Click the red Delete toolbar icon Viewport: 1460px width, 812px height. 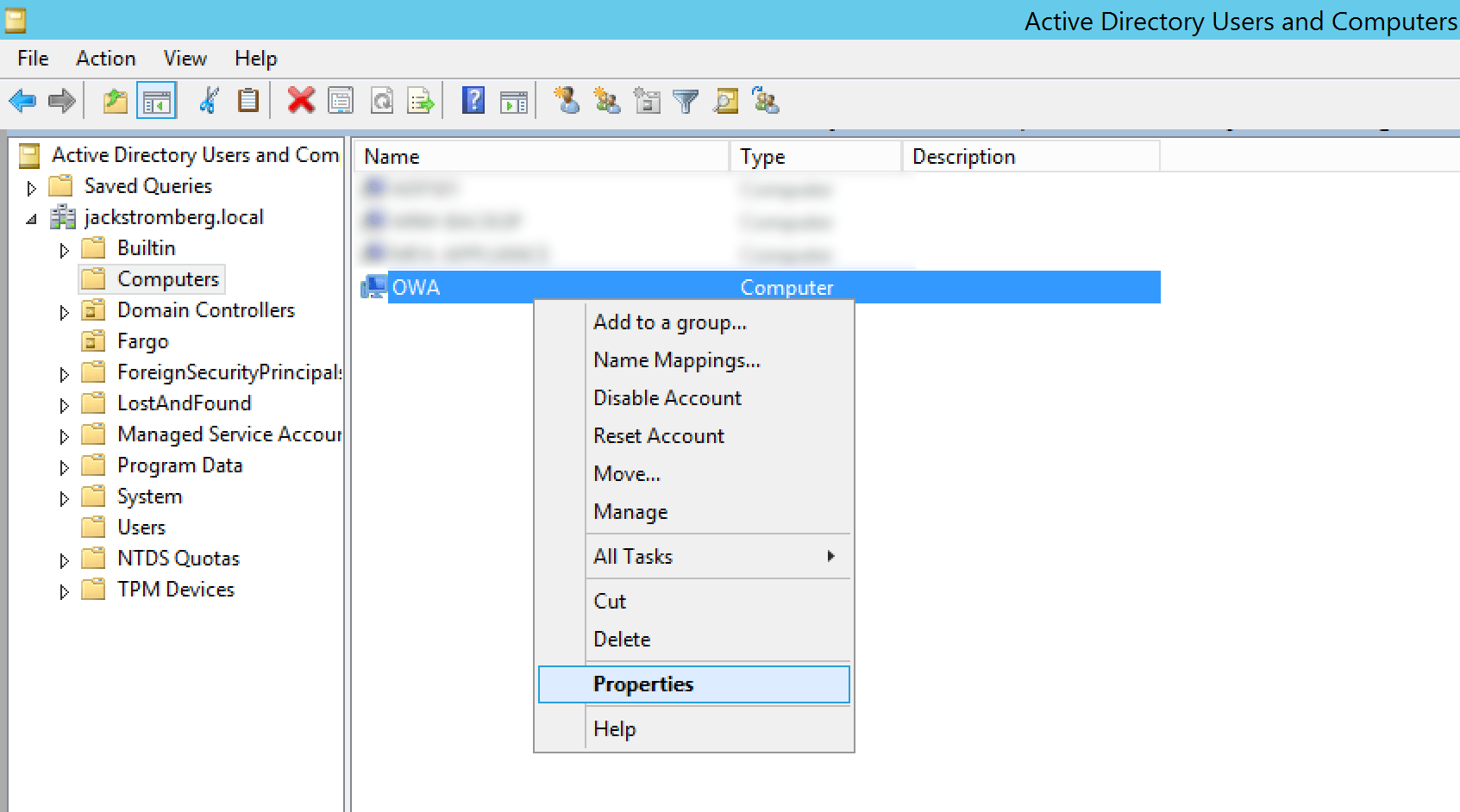[x=299, y=101]
